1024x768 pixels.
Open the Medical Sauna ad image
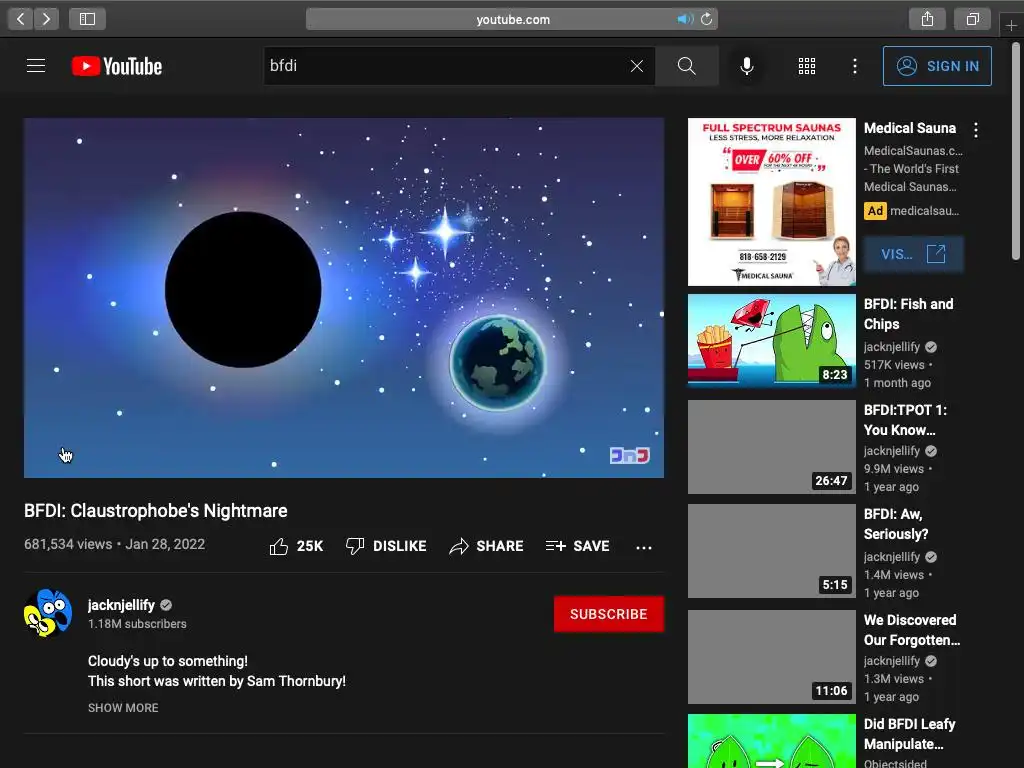[771, 202]
